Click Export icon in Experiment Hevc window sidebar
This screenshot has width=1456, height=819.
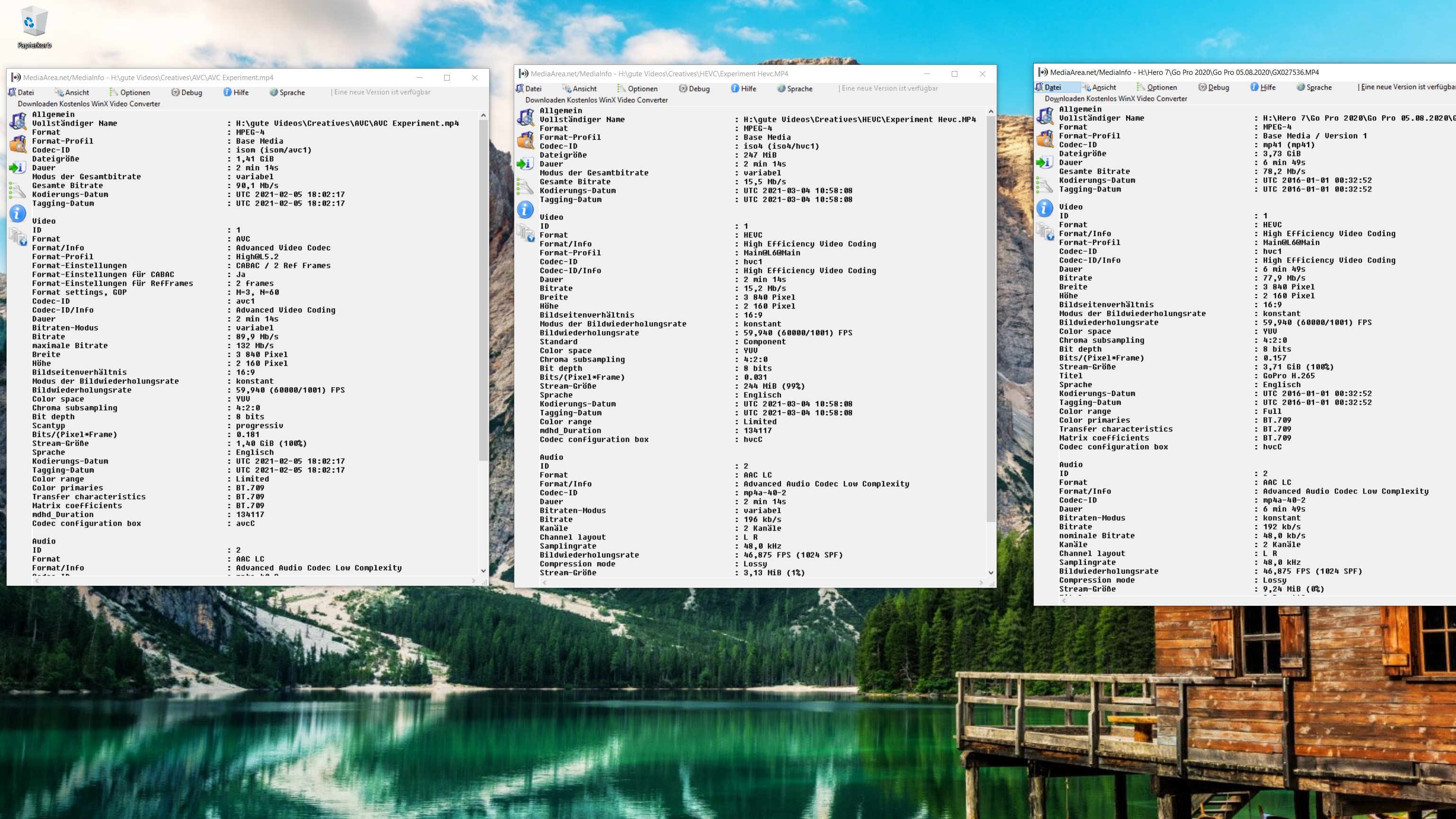[x=526, y=164]
